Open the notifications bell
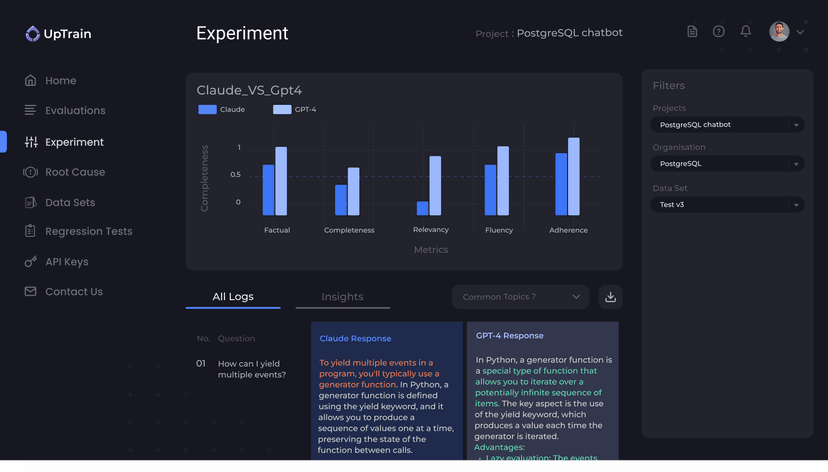The image size is (828, 472). (745, 32)
